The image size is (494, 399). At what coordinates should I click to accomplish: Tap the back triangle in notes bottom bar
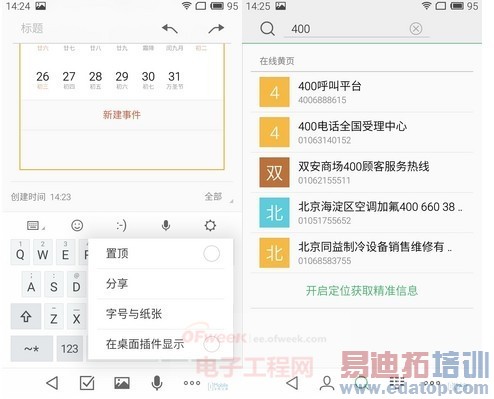click(x=52, y=383)
